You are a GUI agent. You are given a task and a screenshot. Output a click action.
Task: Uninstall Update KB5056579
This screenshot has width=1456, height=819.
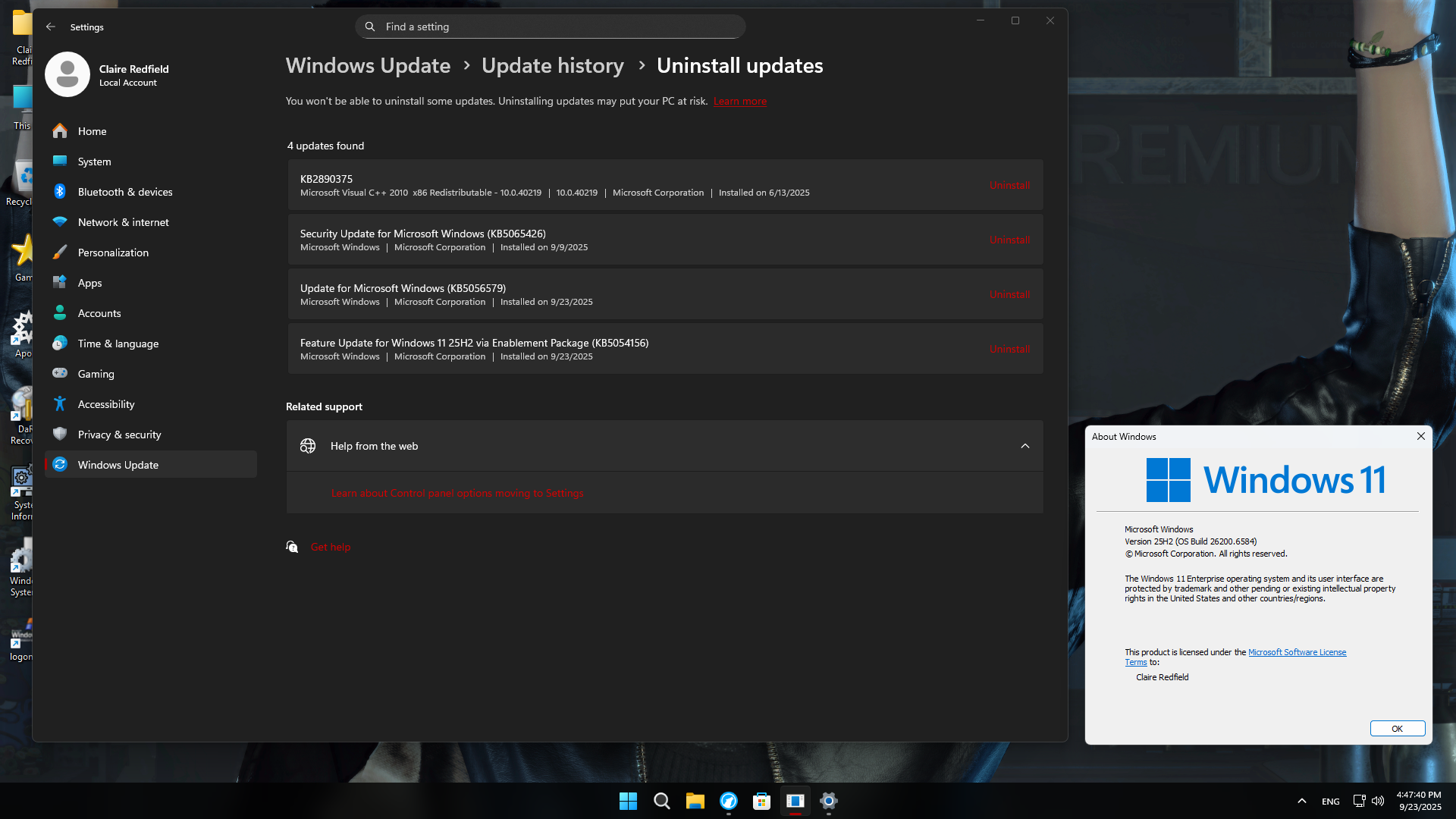tap(1009, 294)
